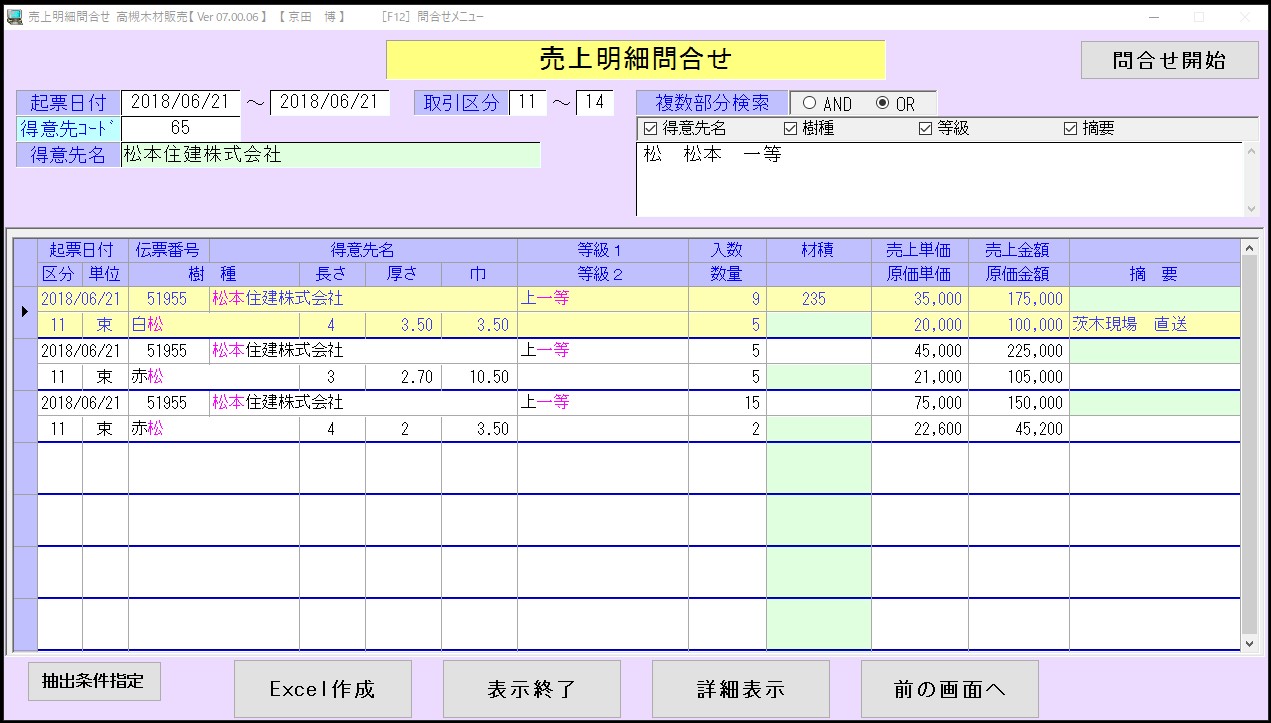The image size is (1271, 723).
Task: Click the 得意先コード field showing 65
Action: click(x=181, y=128)
